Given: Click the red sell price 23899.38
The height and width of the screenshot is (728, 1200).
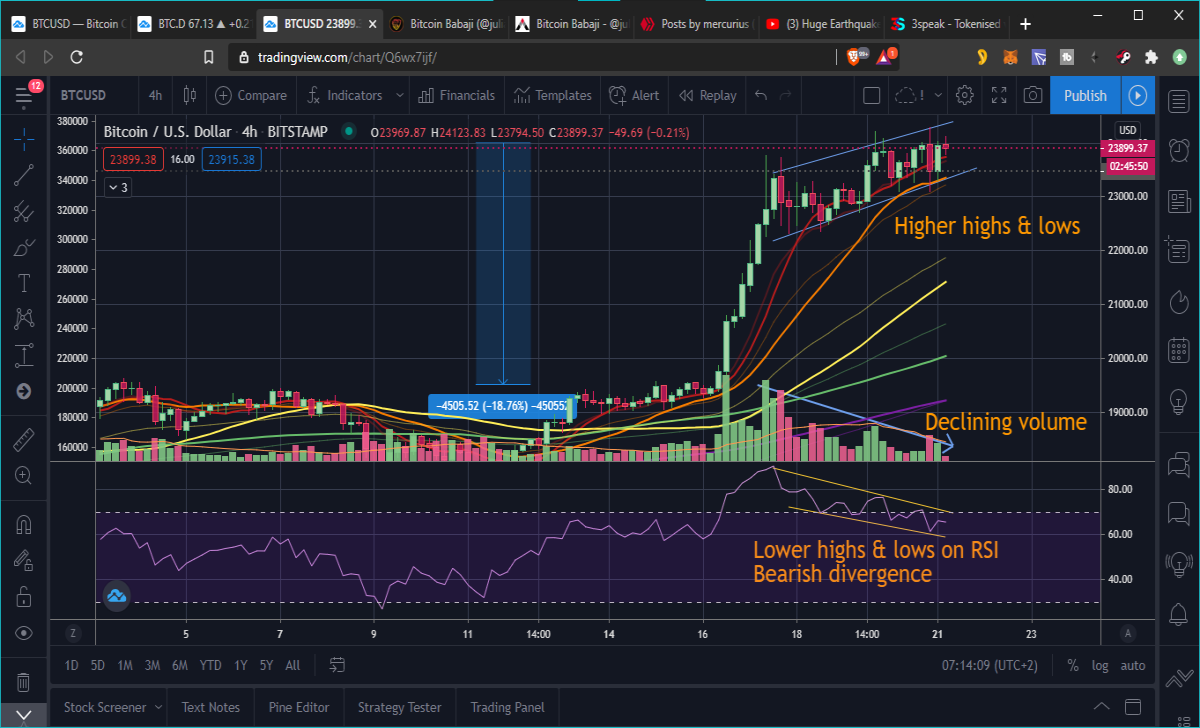Looking at the screenshot, I should click(132, 158).
